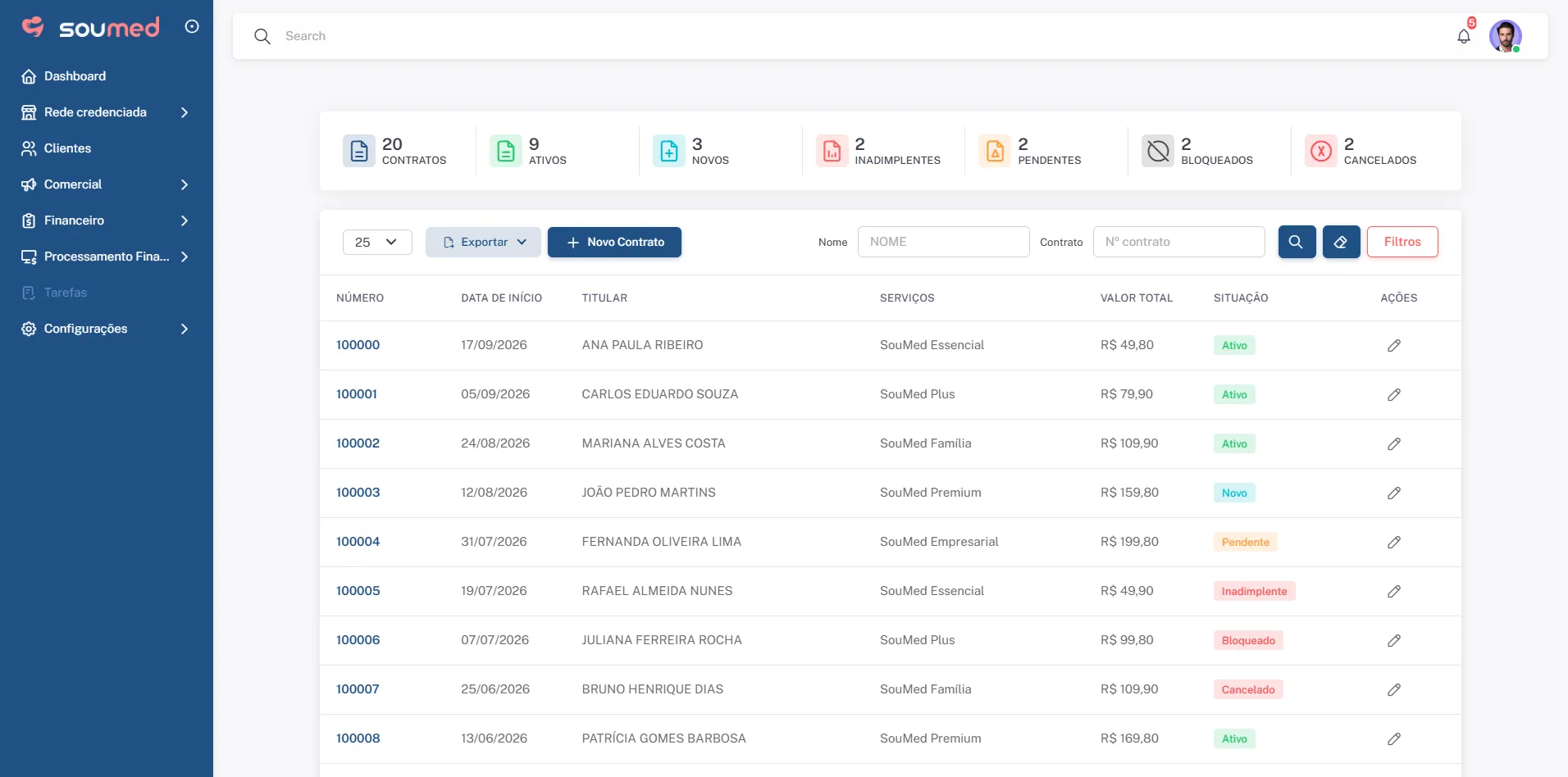Open Tarefas in the sidebar

point(107,293)
